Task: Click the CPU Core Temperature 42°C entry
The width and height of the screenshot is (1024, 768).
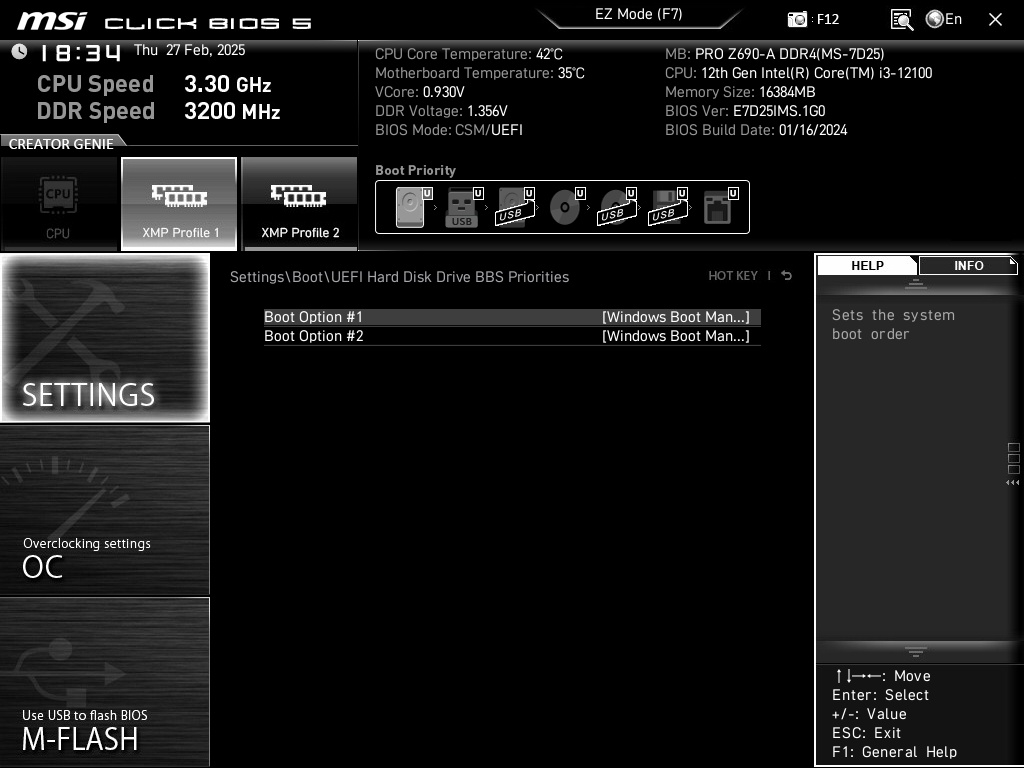Action: [x=469, y=54]
